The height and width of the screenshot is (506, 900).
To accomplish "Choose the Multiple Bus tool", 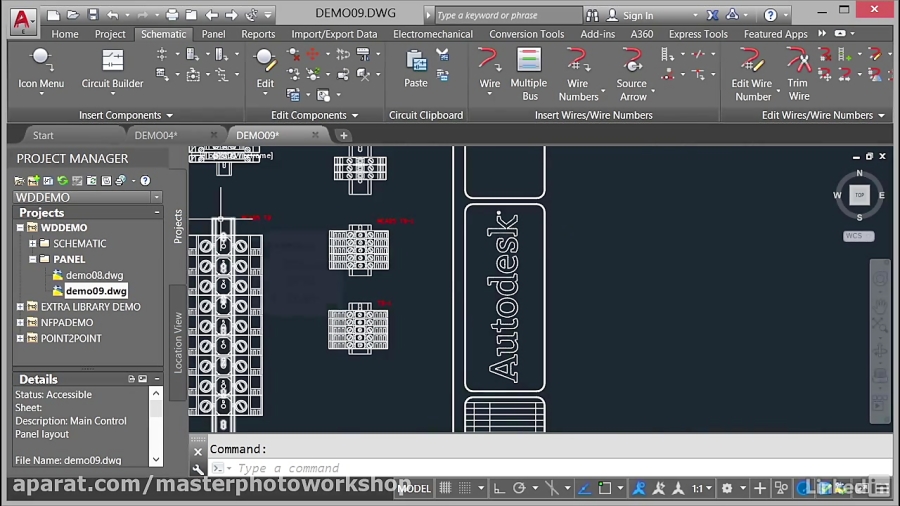I will (x=529, y=75).
